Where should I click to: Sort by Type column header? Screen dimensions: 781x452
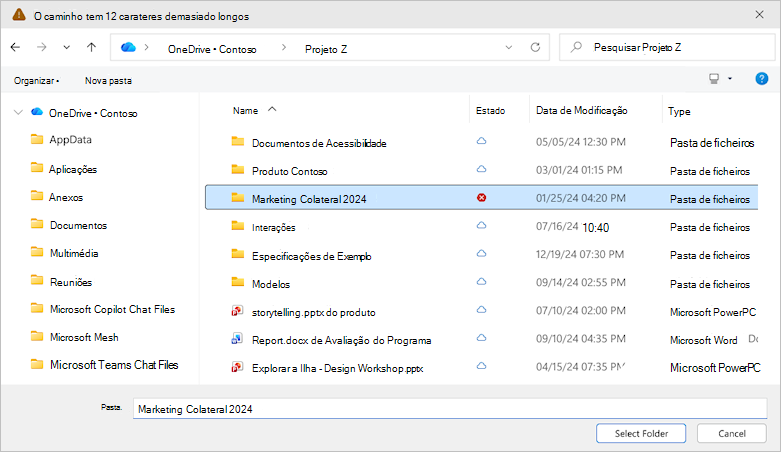point(679,112)
